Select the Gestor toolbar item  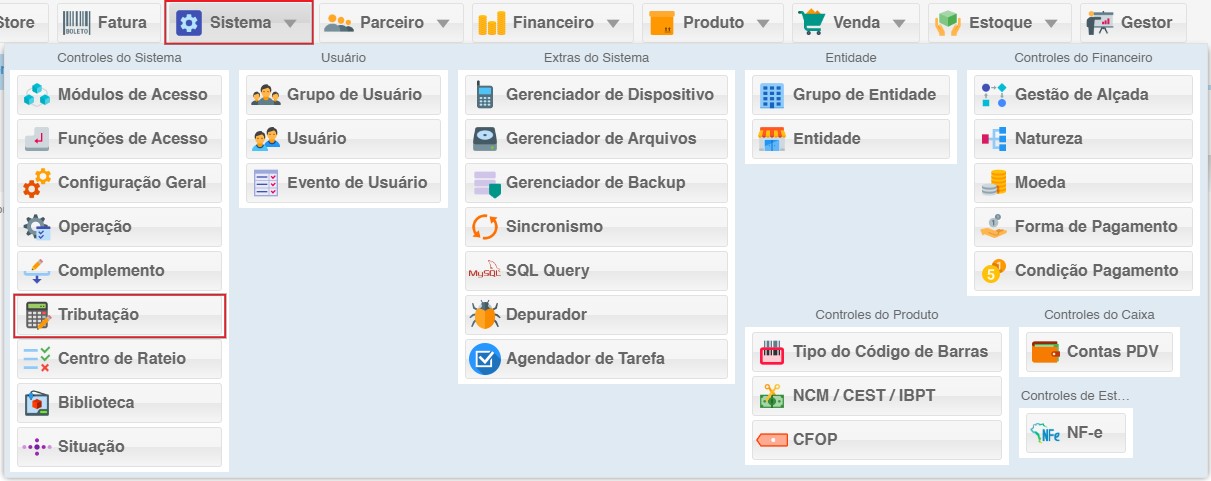click(1132, 23)
